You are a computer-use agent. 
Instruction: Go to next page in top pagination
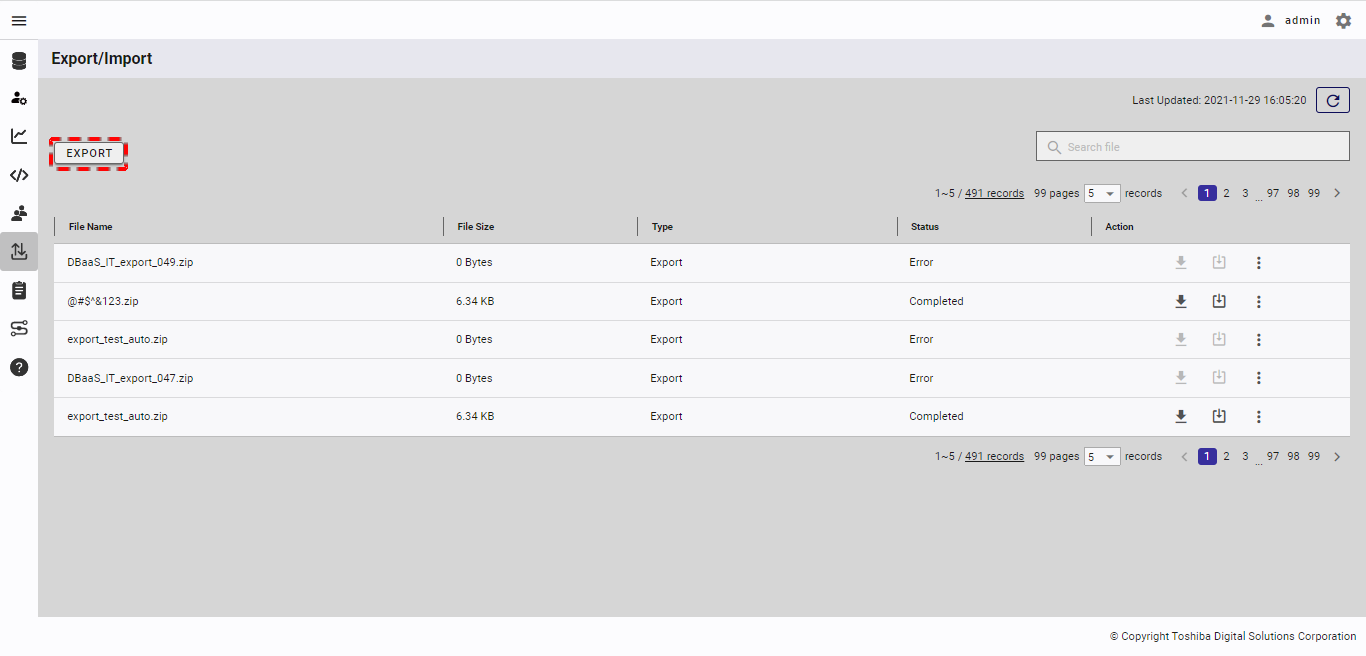point(1337,193)
